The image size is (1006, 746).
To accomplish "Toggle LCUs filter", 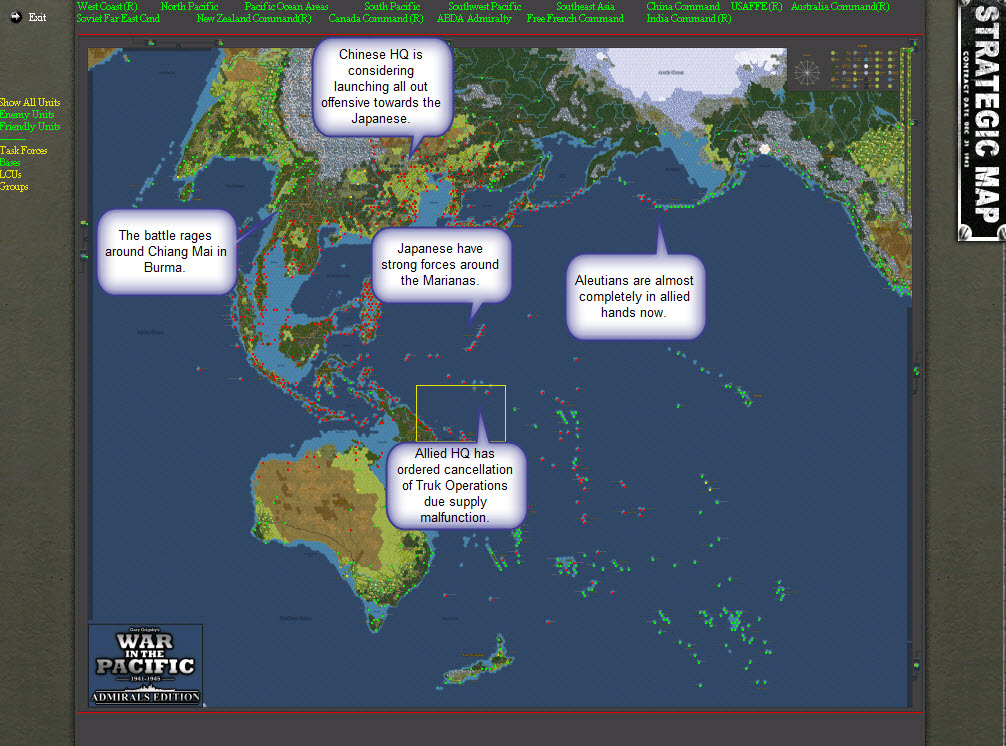I will tap(10, 174).
